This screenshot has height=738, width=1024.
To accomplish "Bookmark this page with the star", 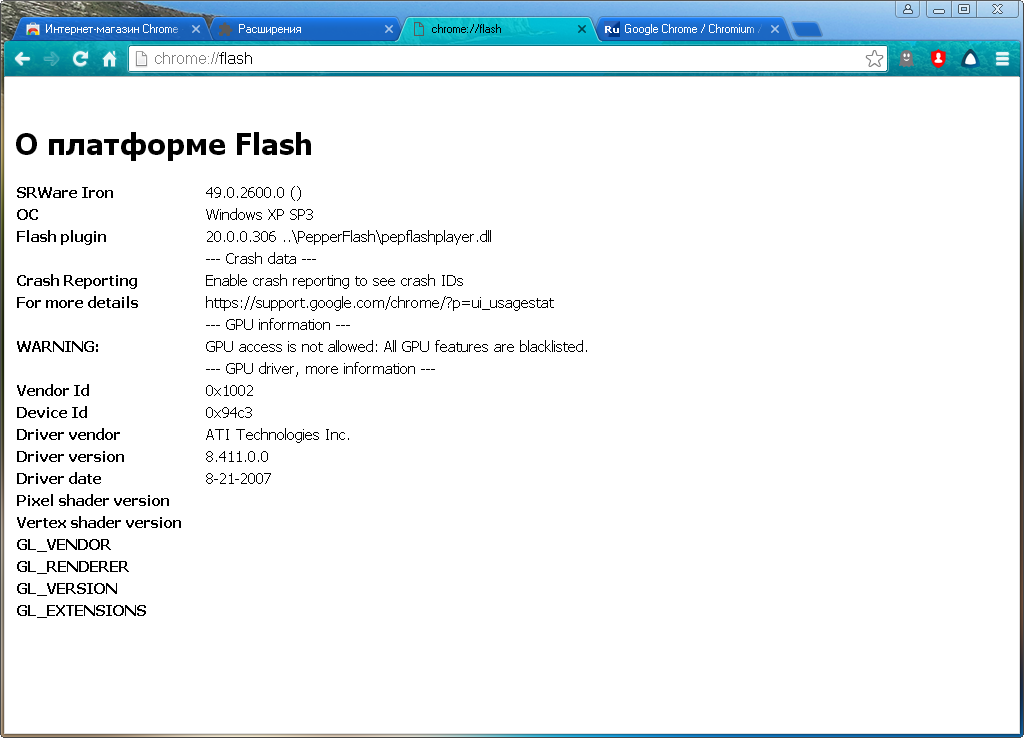I will coord(874,59).
